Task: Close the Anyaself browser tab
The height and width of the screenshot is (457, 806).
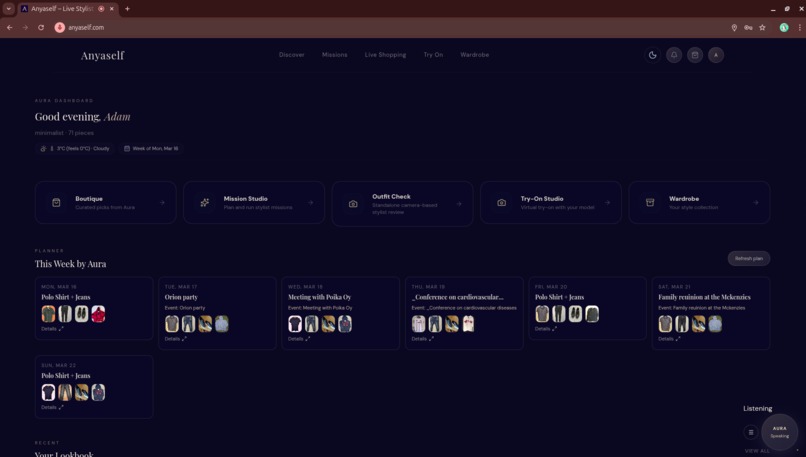Action: (x=112, y=9)
